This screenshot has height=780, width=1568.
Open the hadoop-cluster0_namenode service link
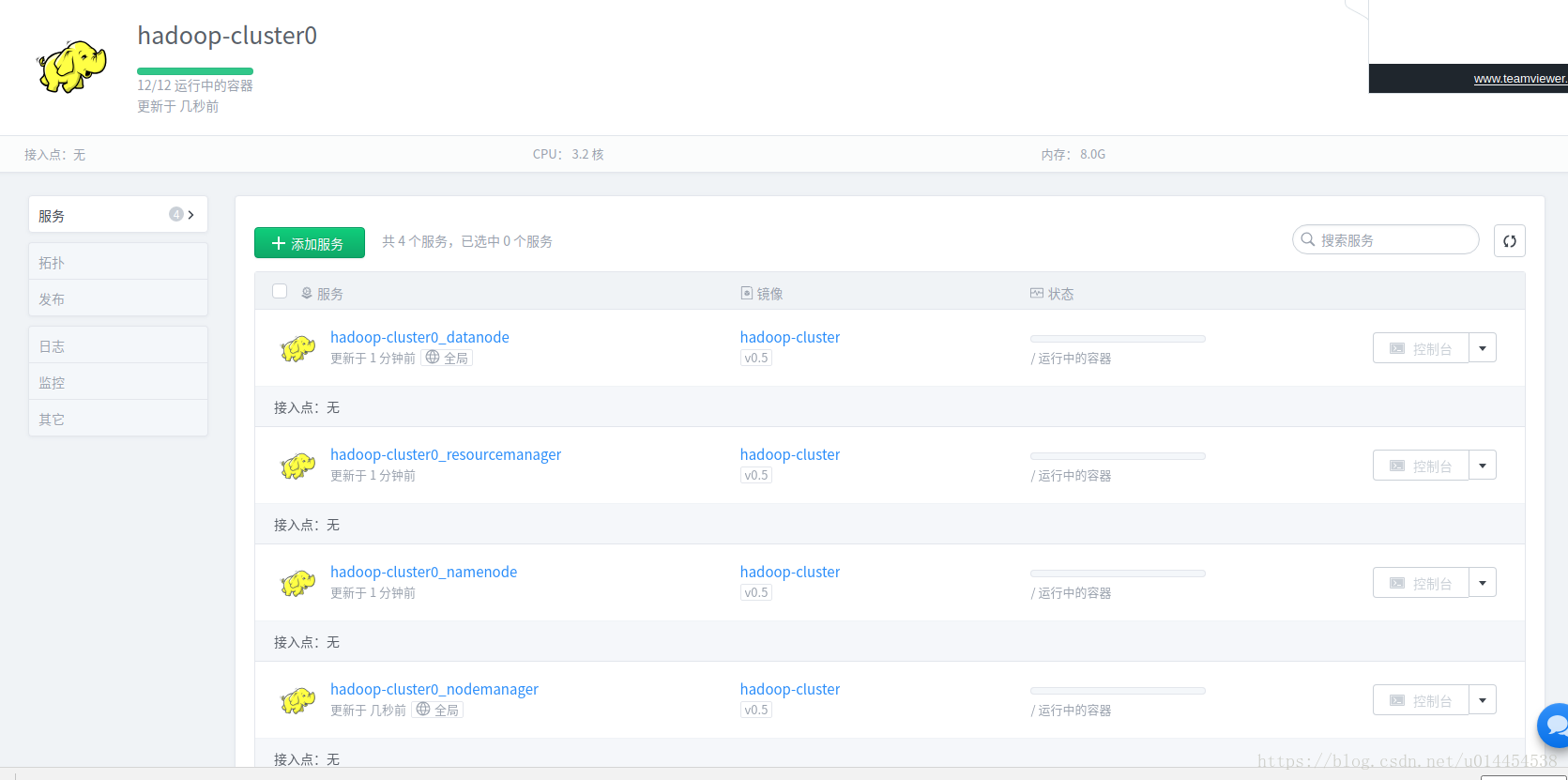click(423, 572)
